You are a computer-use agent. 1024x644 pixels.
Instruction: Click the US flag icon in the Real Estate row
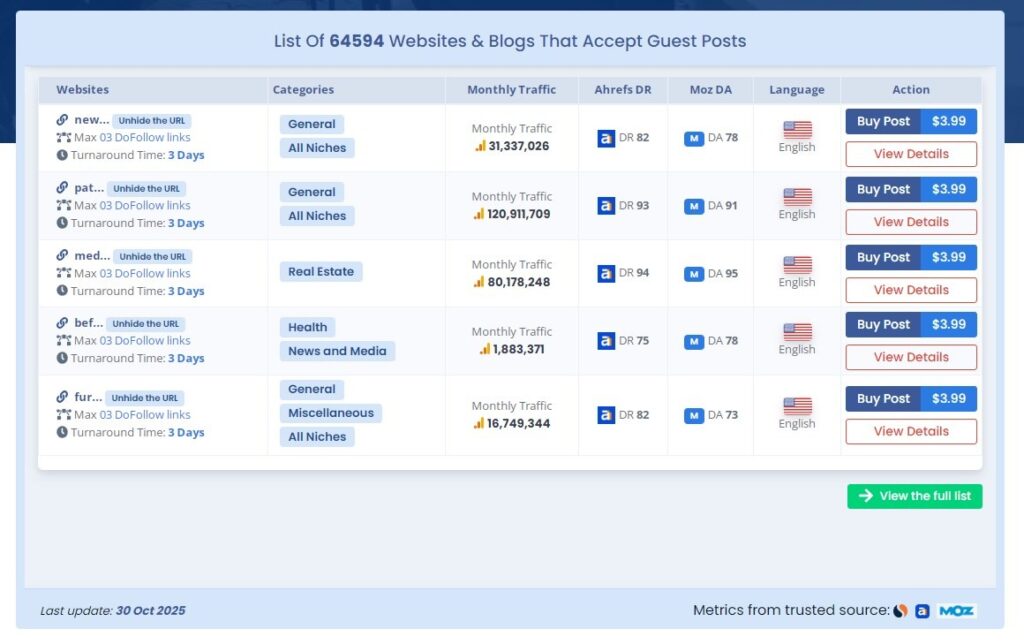click(x=797, y=265)
